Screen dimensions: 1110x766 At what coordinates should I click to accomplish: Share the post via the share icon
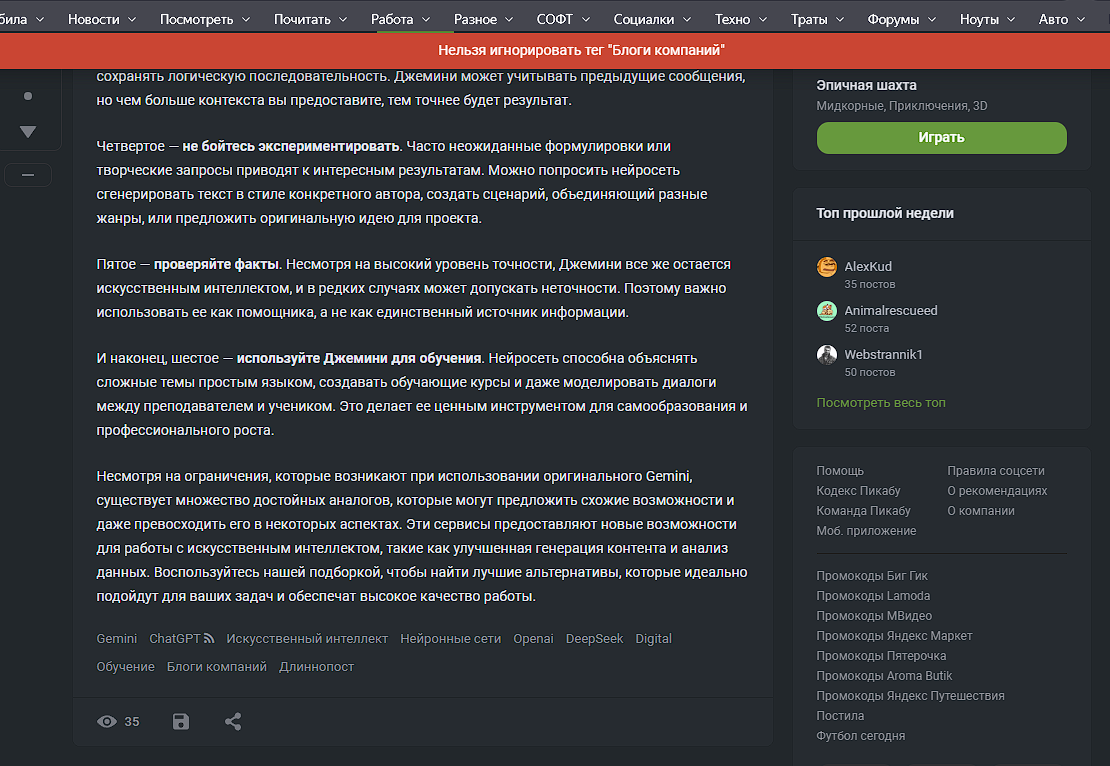point(233,721)
